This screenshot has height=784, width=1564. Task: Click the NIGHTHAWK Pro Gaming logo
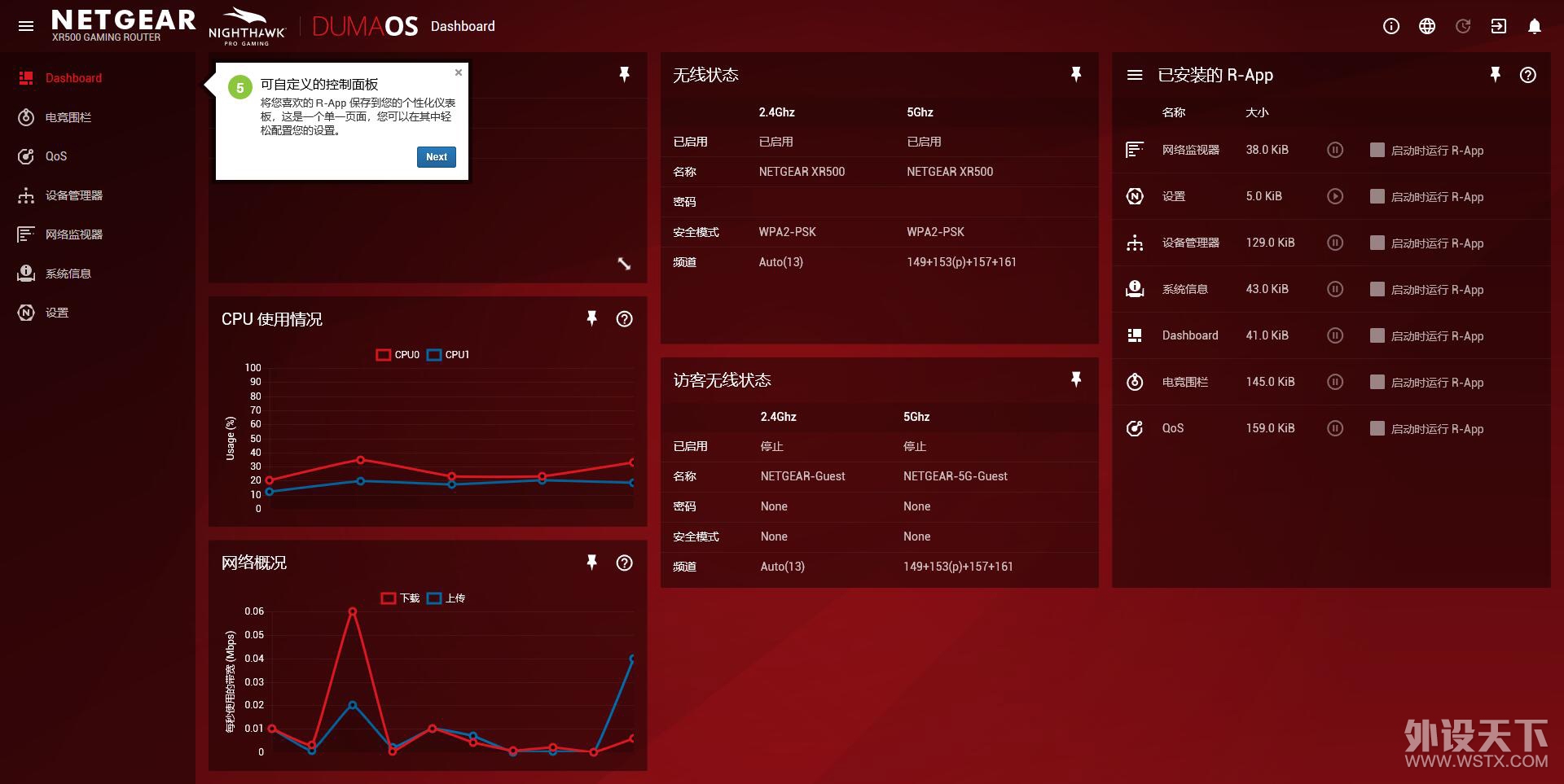pyautogui.click(x=247, y=27)
